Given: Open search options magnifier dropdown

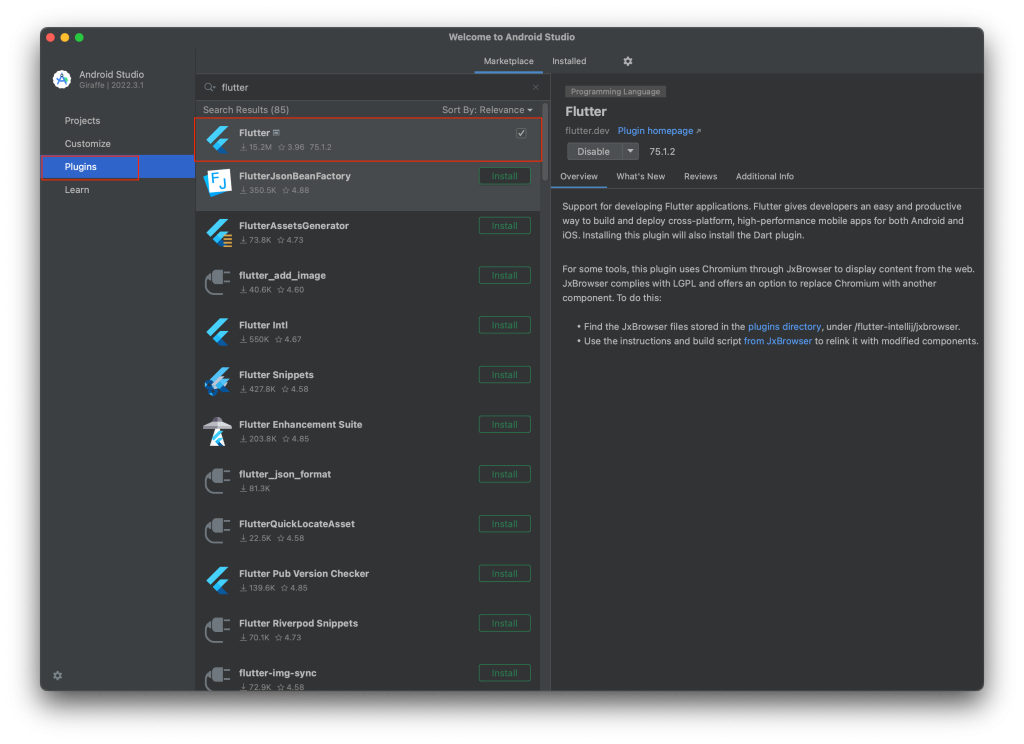Looking at the screenshot, I should click(210, 88).
